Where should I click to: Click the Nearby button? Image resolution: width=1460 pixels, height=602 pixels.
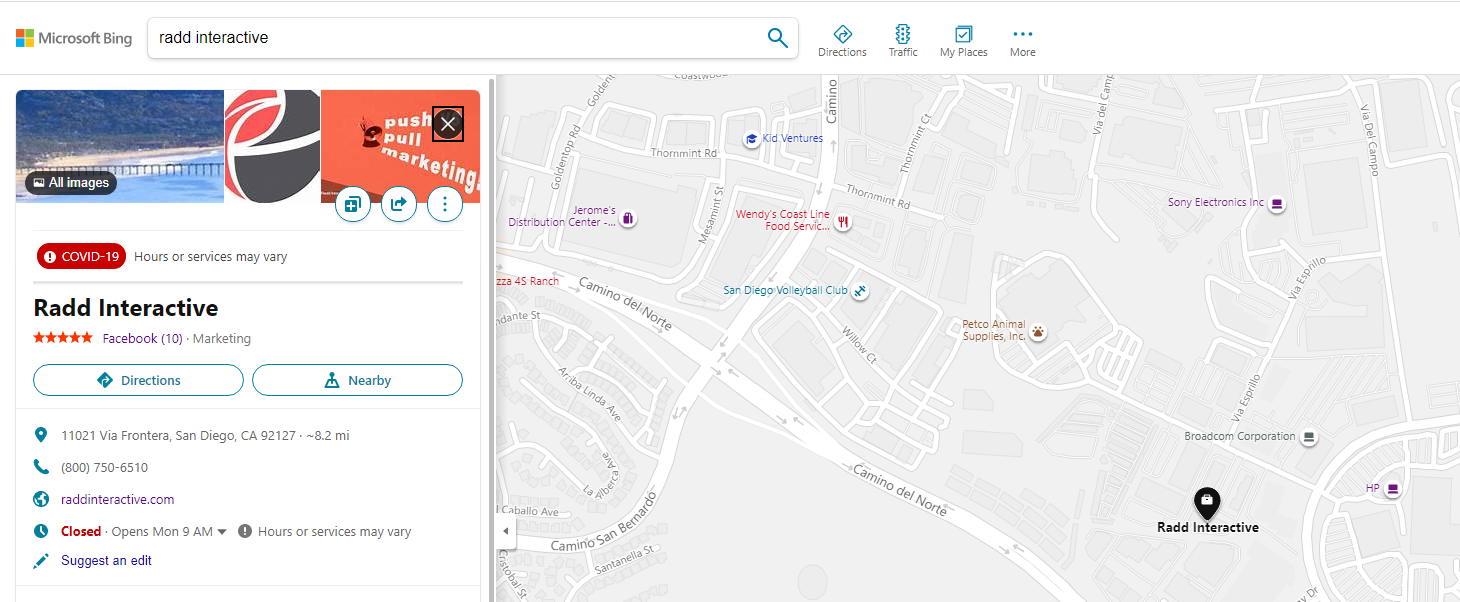pos(357,380)
